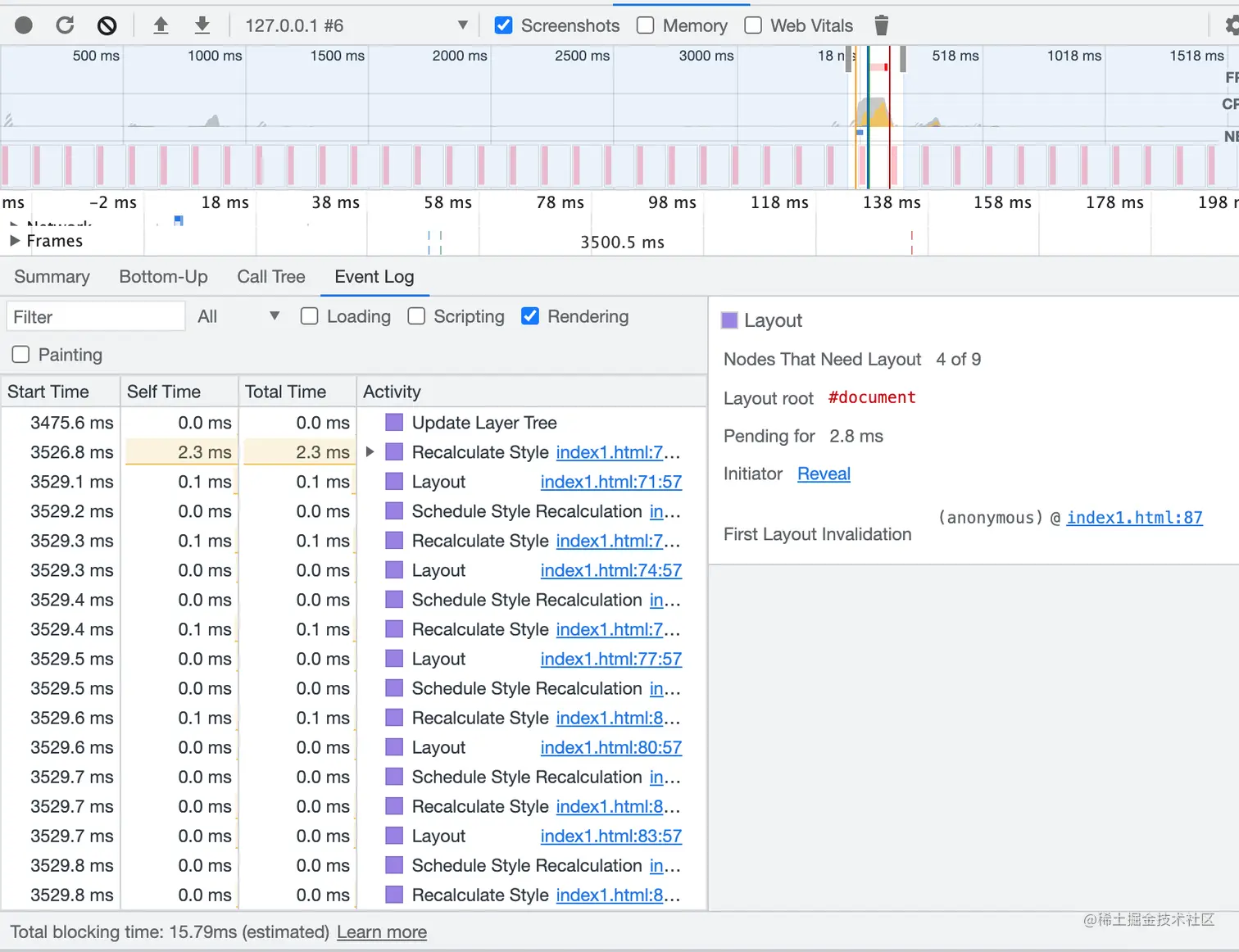Click purple swatch of the 3529.1 ms Layout row
Viewport: 1239px width, 952px height.
(394, 482)
